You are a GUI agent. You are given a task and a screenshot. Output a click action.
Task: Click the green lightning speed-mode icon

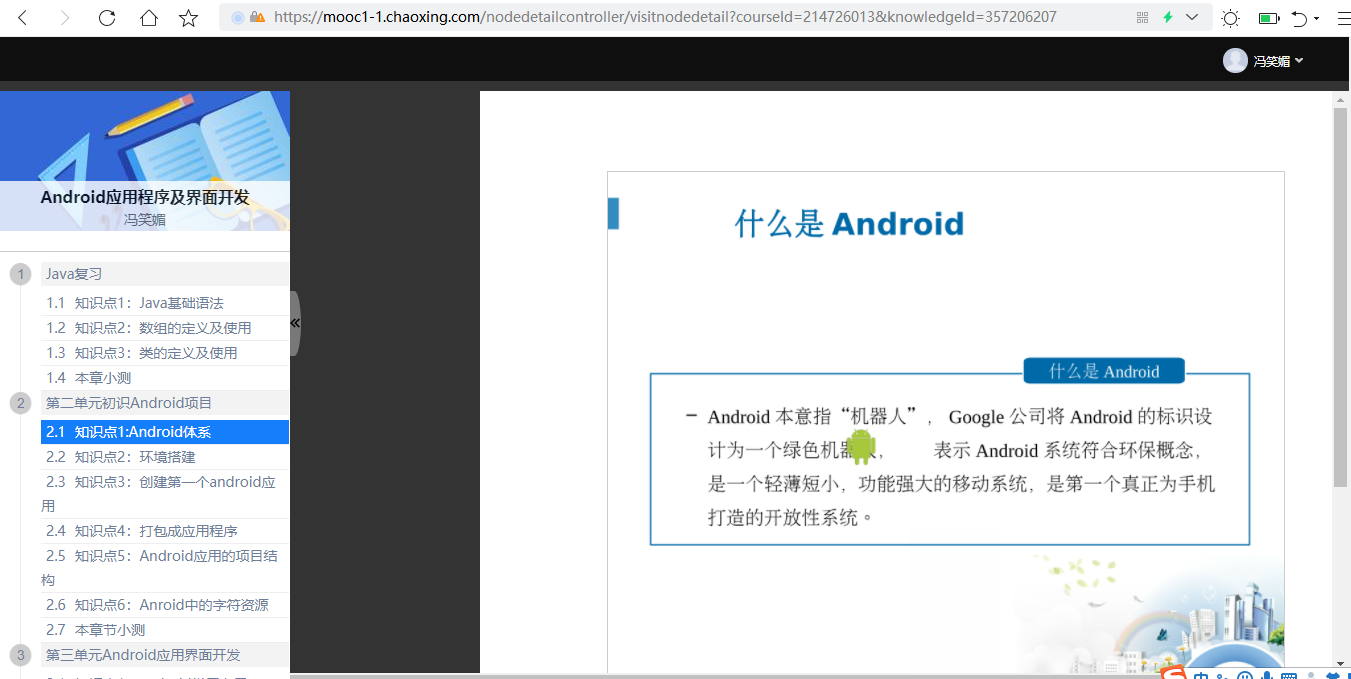[1167, 18]
